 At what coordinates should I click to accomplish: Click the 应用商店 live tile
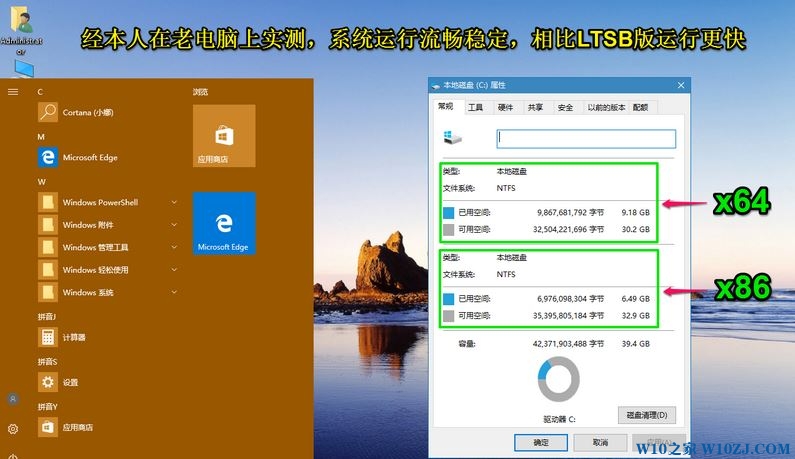pyautogui.click(x=224, y=136)
